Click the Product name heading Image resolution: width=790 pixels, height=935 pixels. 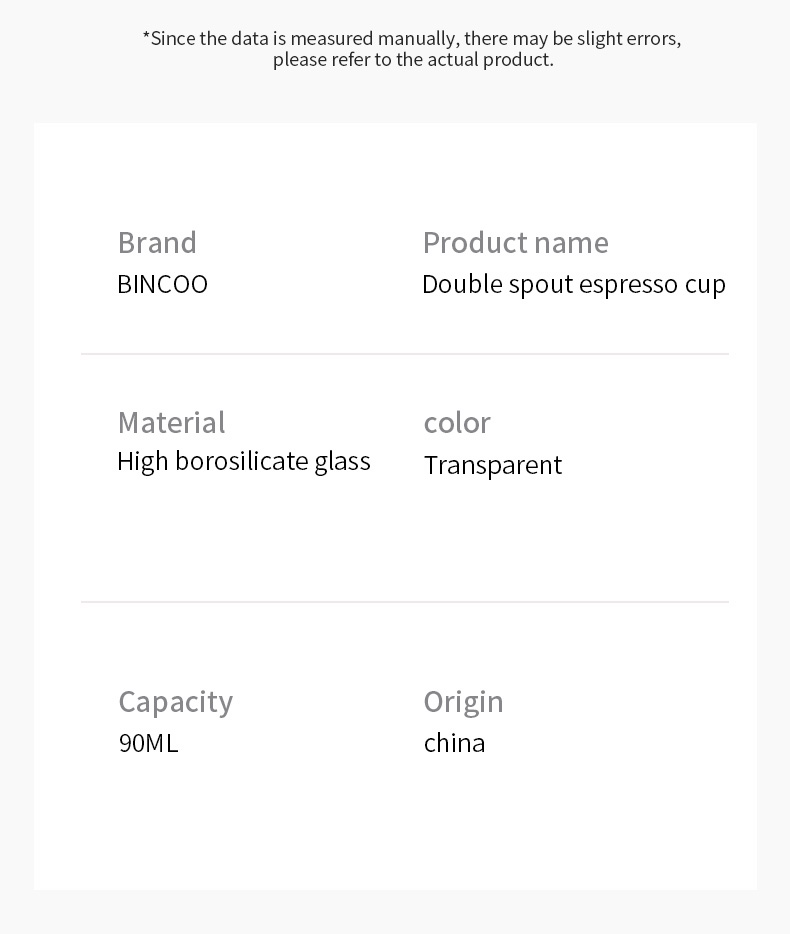coord(516,243)
